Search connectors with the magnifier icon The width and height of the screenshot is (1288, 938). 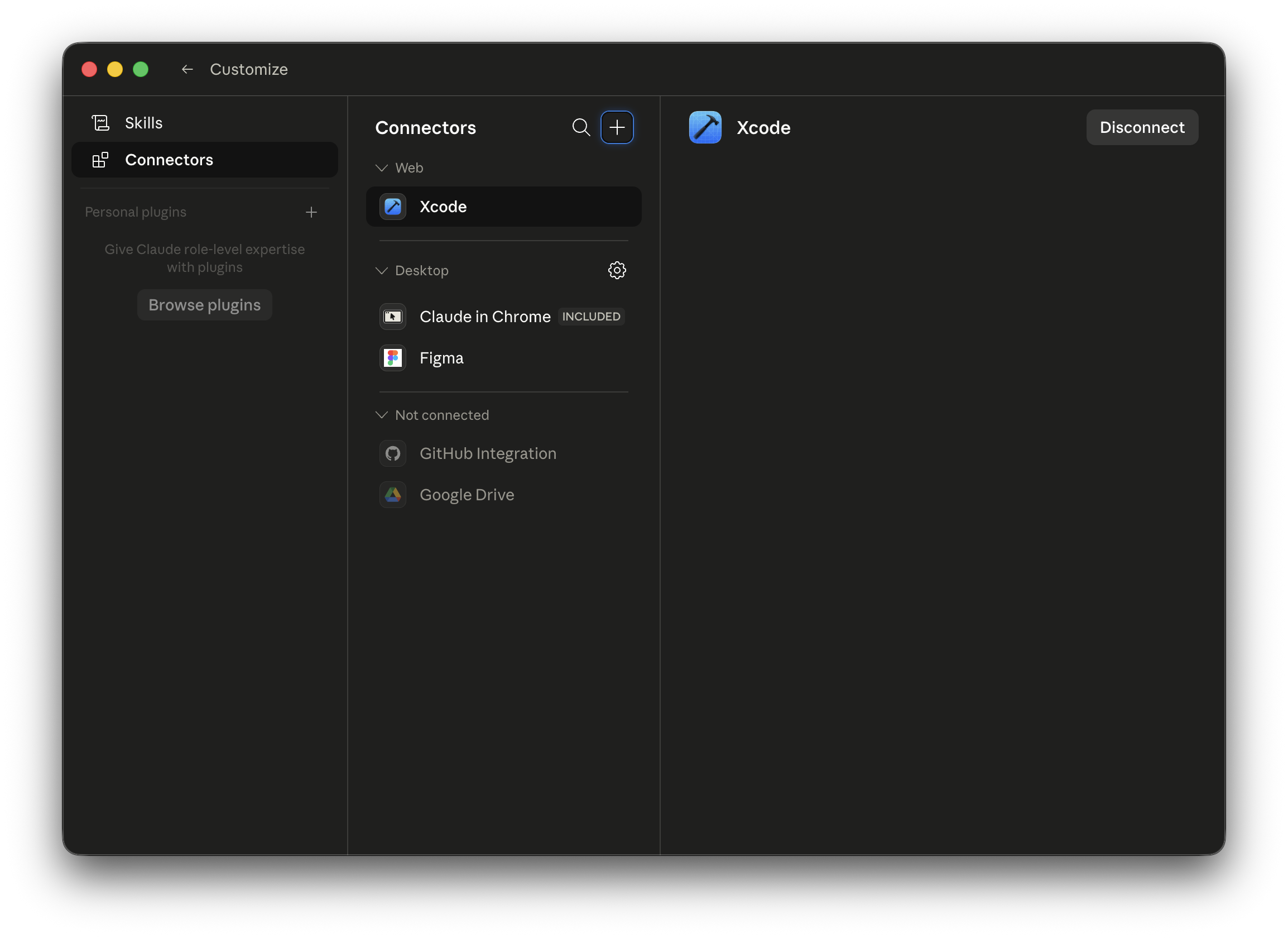pos(581,127)
